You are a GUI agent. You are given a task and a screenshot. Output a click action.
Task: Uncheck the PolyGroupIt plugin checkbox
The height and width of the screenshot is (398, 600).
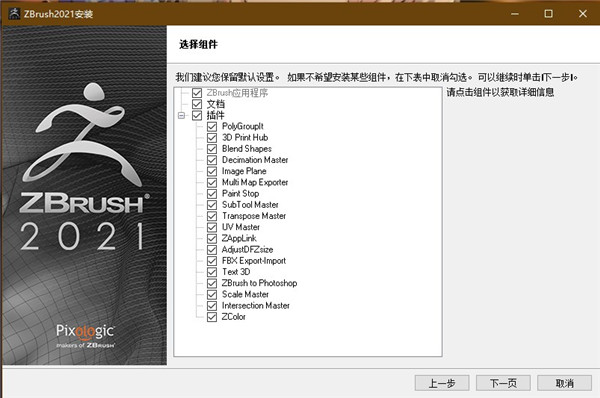[212, 126]
